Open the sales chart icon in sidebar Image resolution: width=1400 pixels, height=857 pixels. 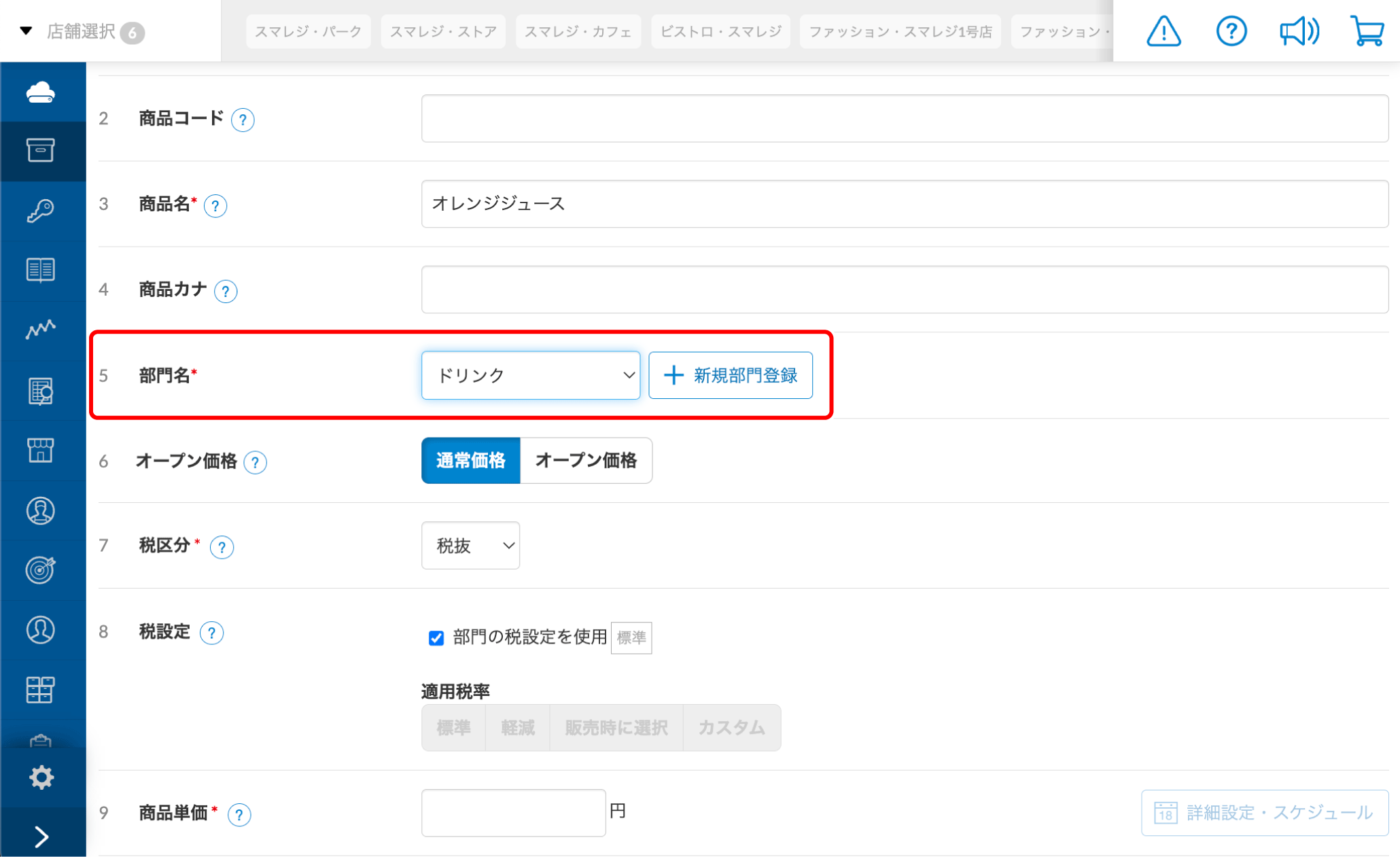[x=42, y=330]
